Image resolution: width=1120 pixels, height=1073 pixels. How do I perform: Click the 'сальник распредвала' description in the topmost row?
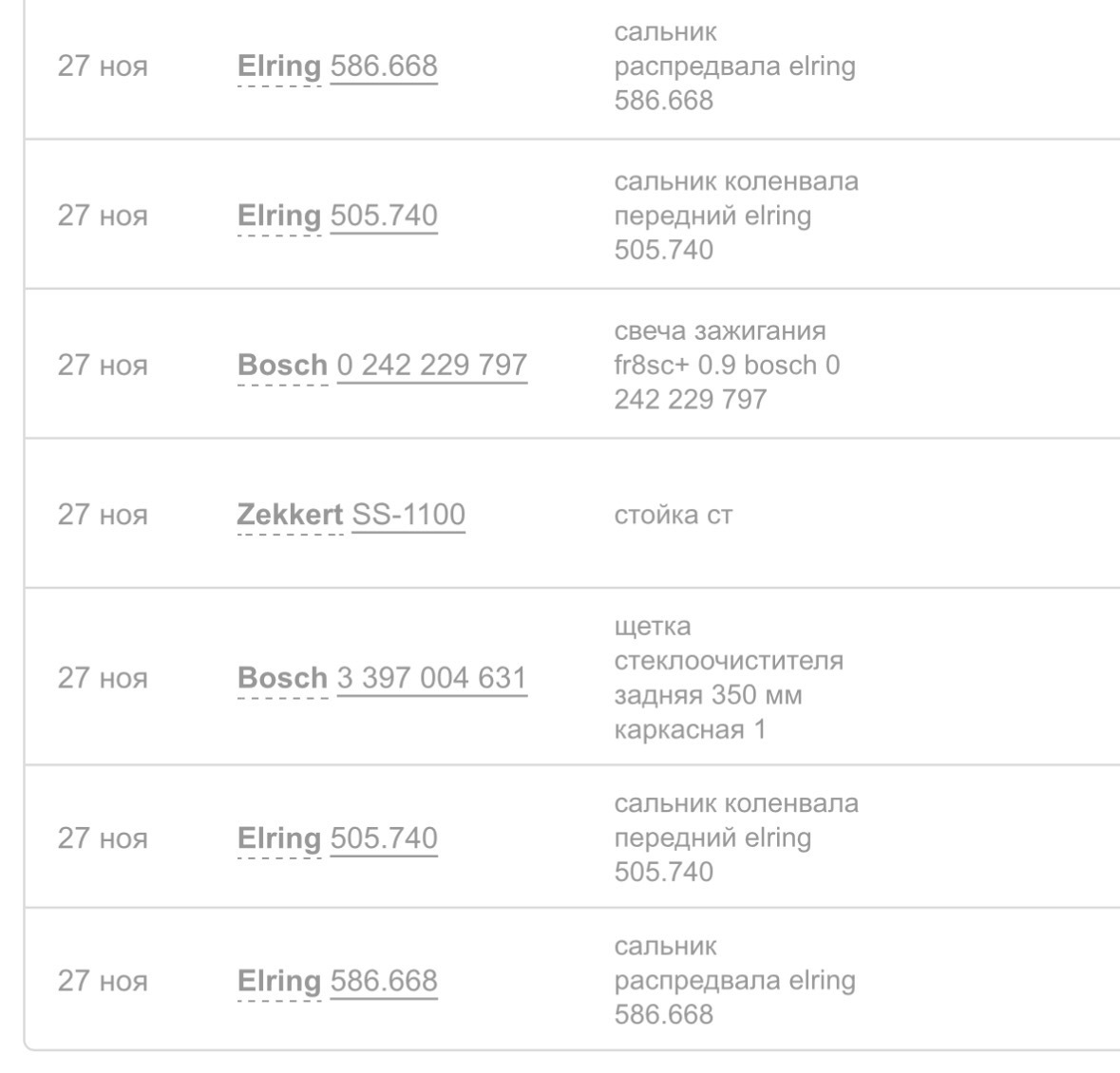coord(734,66)
